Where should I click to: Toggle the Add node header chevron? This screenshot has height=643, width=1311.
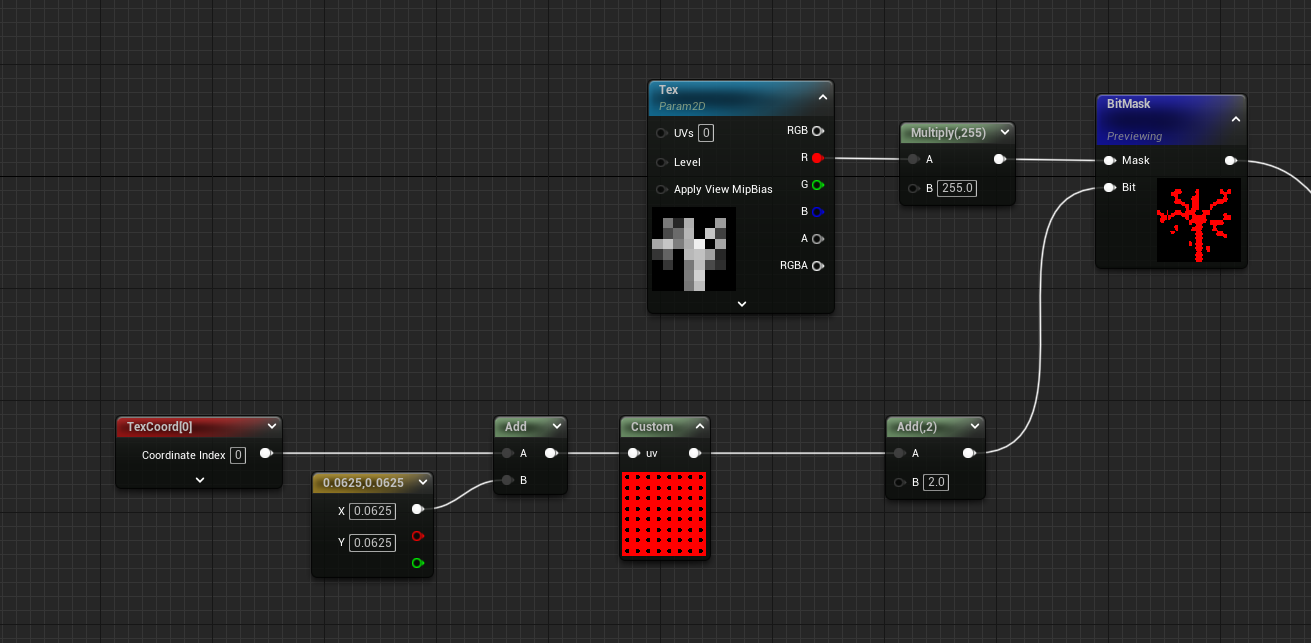[556, 426]
